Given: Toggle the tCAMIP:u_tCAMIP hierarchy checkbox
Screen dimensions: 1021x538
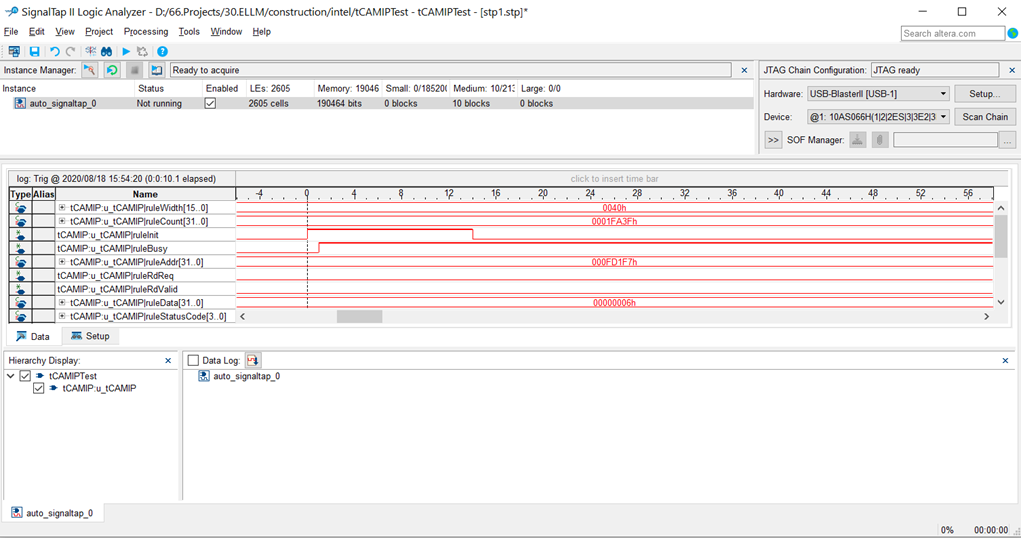Looking at the screenshot, I should click(38, 388).
